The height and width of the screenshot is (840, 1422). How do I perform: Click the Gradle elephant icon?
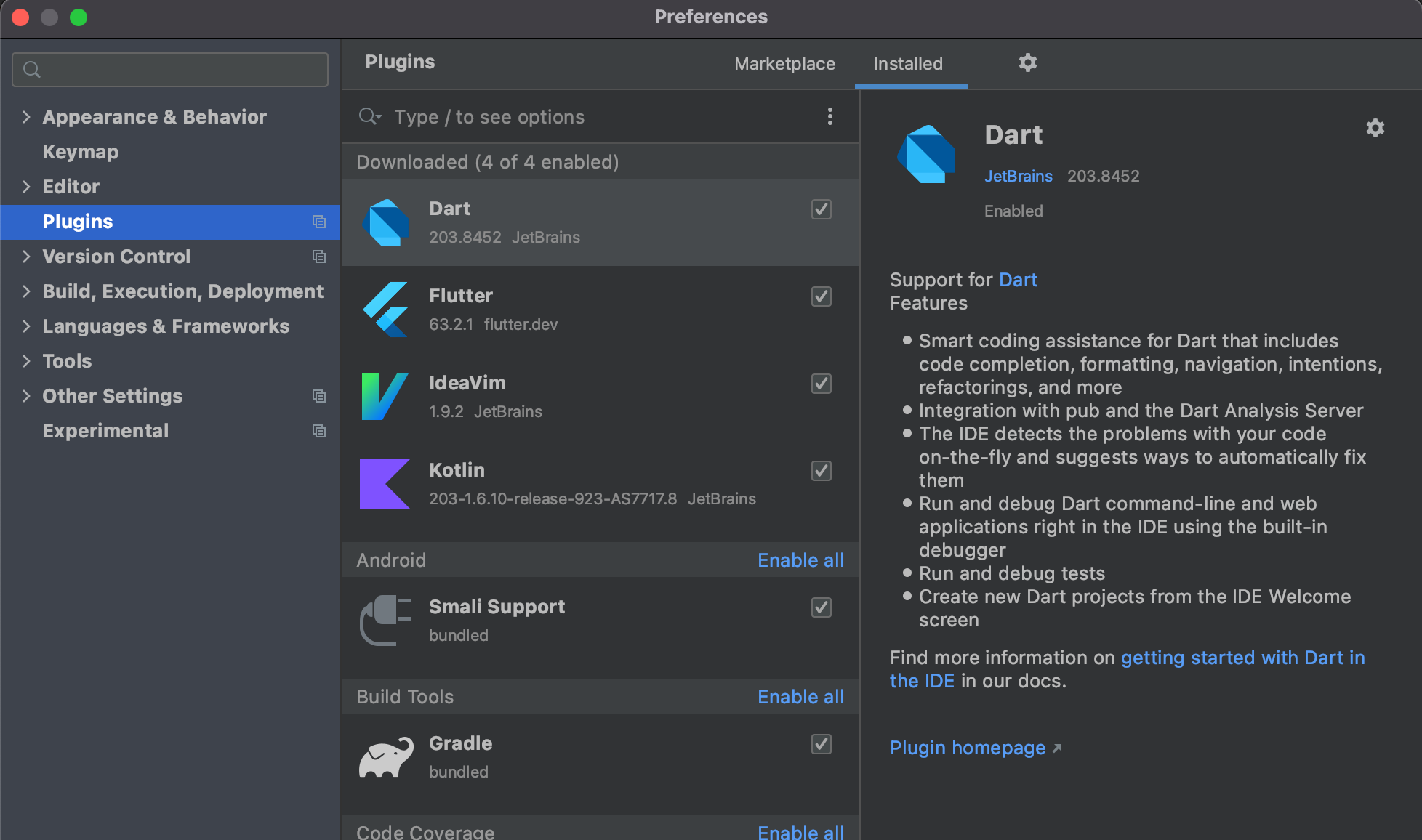pos(386,757)
